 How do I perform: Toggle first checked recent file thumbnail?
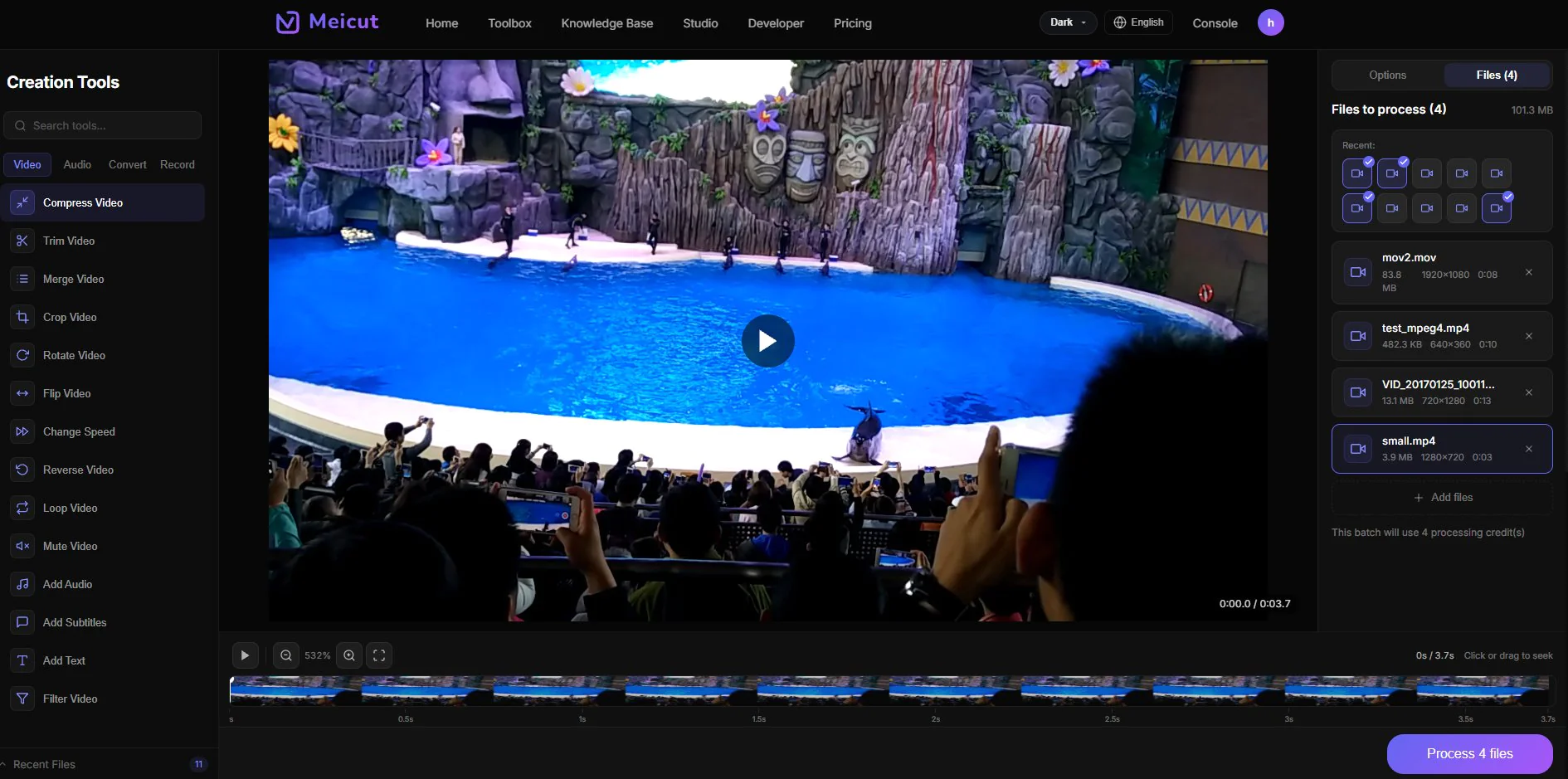[1357, 173]
